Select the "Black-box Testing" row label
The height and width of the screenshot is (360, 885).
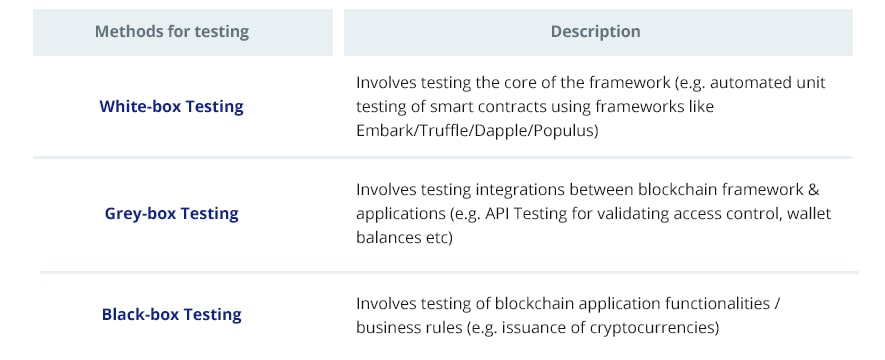pyautogui.click(x=172, y=314)
